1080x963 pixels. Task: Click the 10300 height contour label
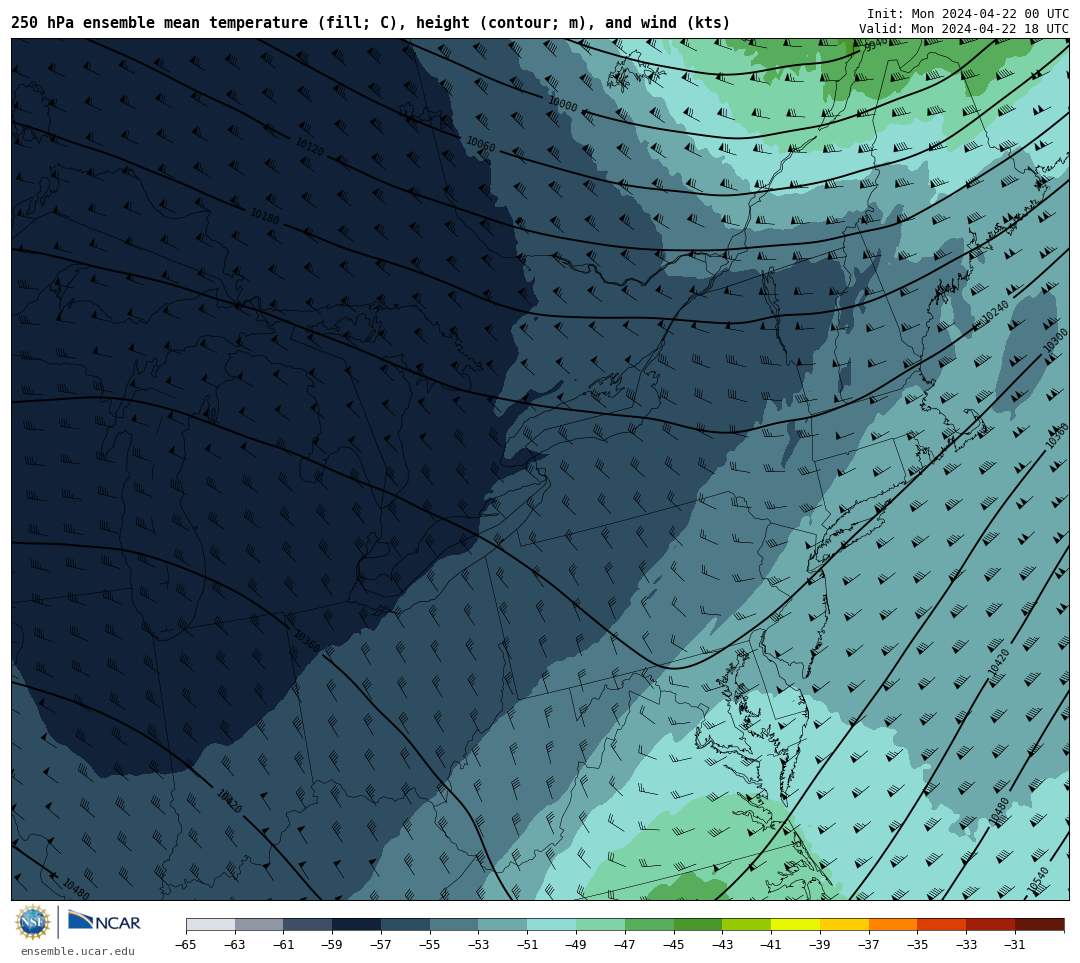click(1055, 341)
